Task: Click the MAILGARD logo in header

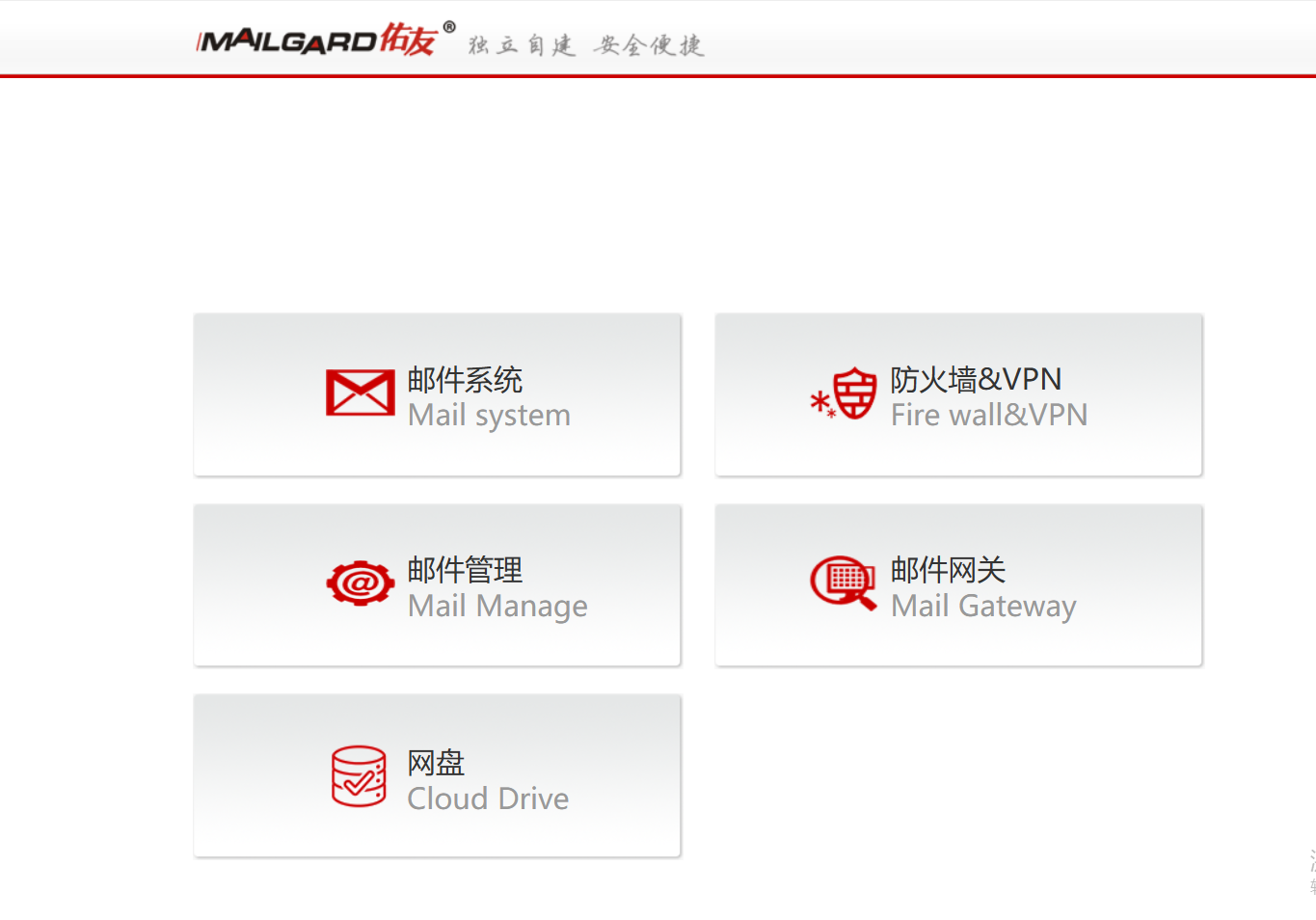Action: [x=326, y=40]
